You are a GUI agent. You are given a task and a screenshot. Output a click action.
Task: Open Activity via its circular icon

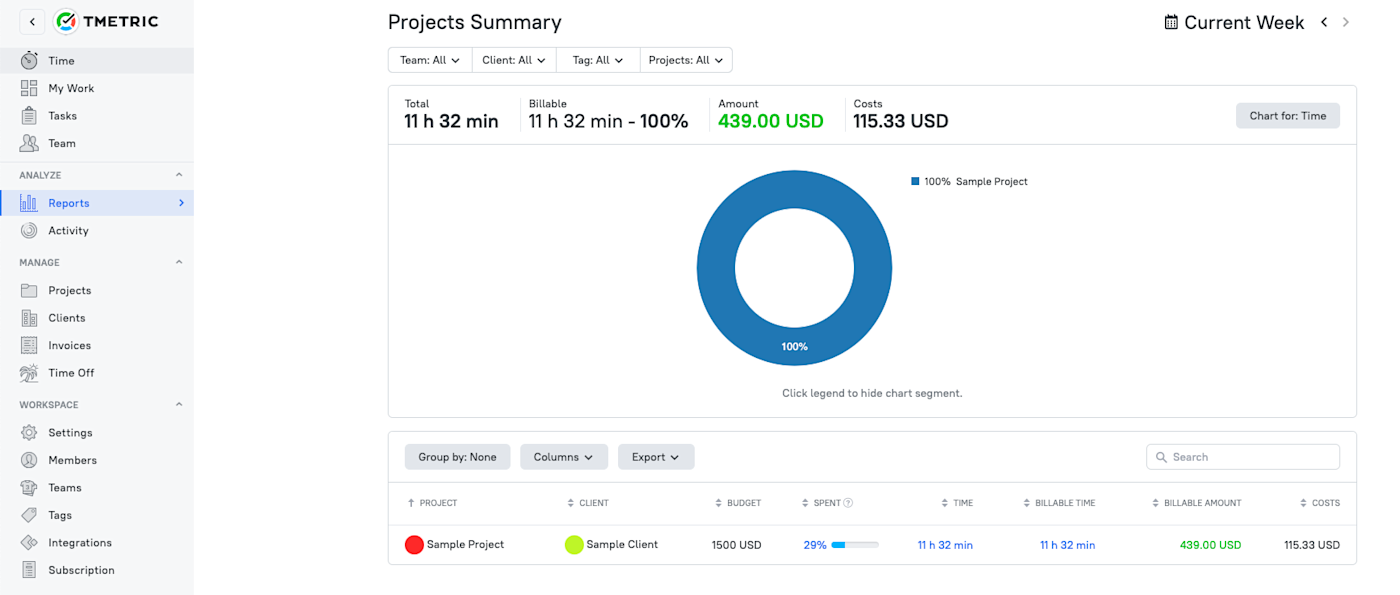pyautogui.click(x=29, y=231)
